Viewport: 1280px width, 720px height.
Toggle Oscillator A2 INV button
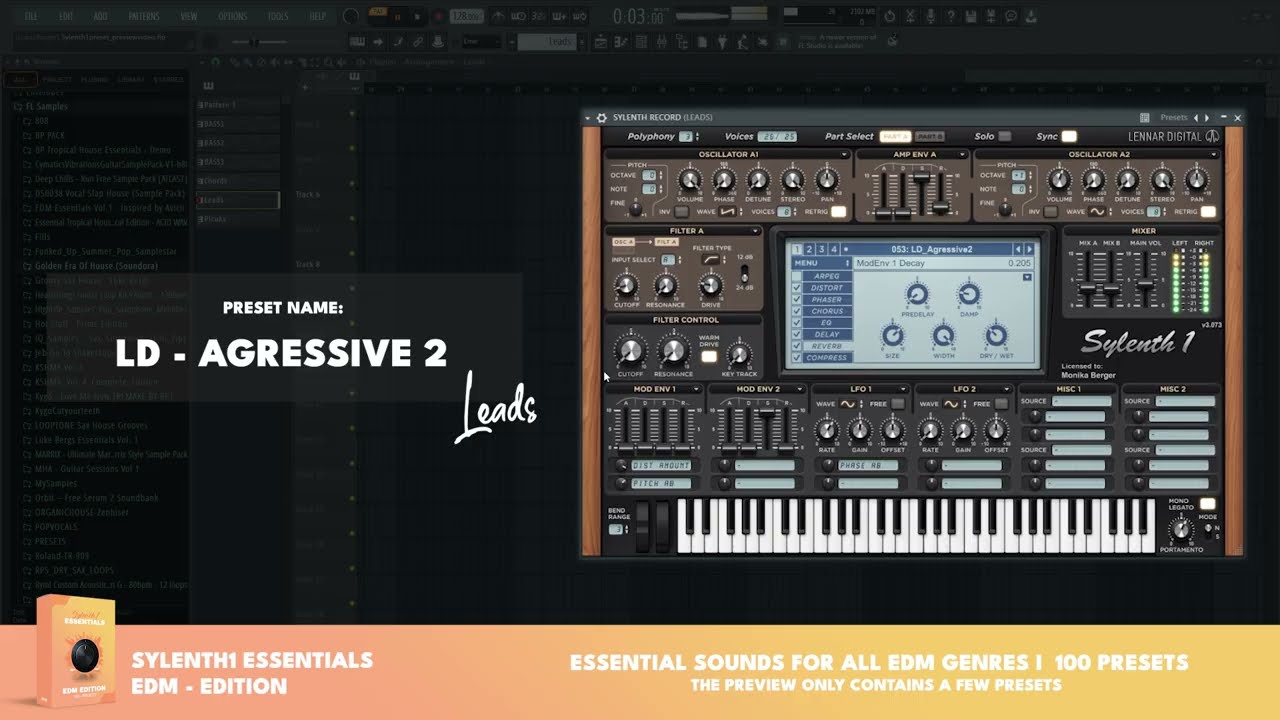[x=1050, y=212]
